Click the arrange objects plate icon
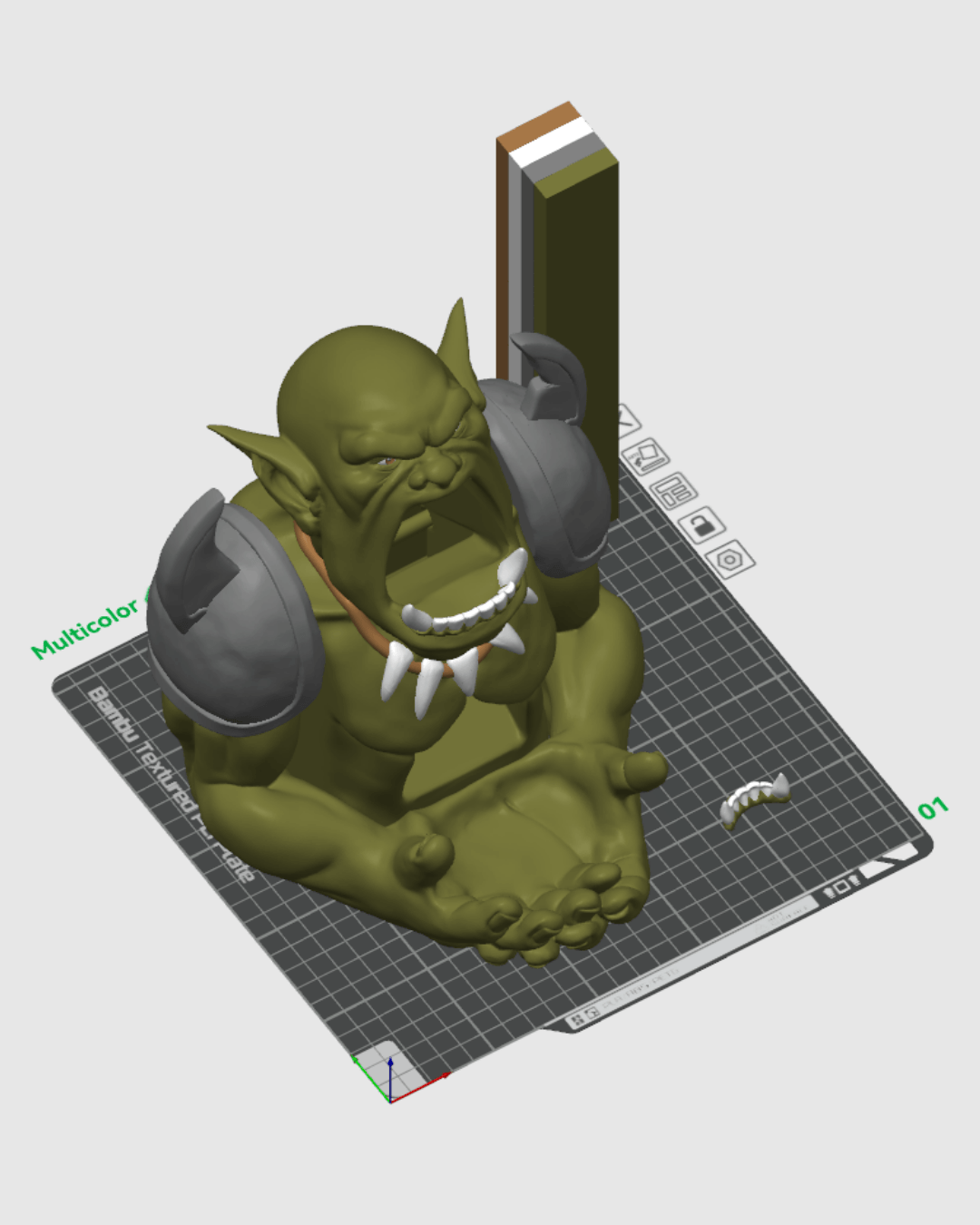 pos(673,491)
